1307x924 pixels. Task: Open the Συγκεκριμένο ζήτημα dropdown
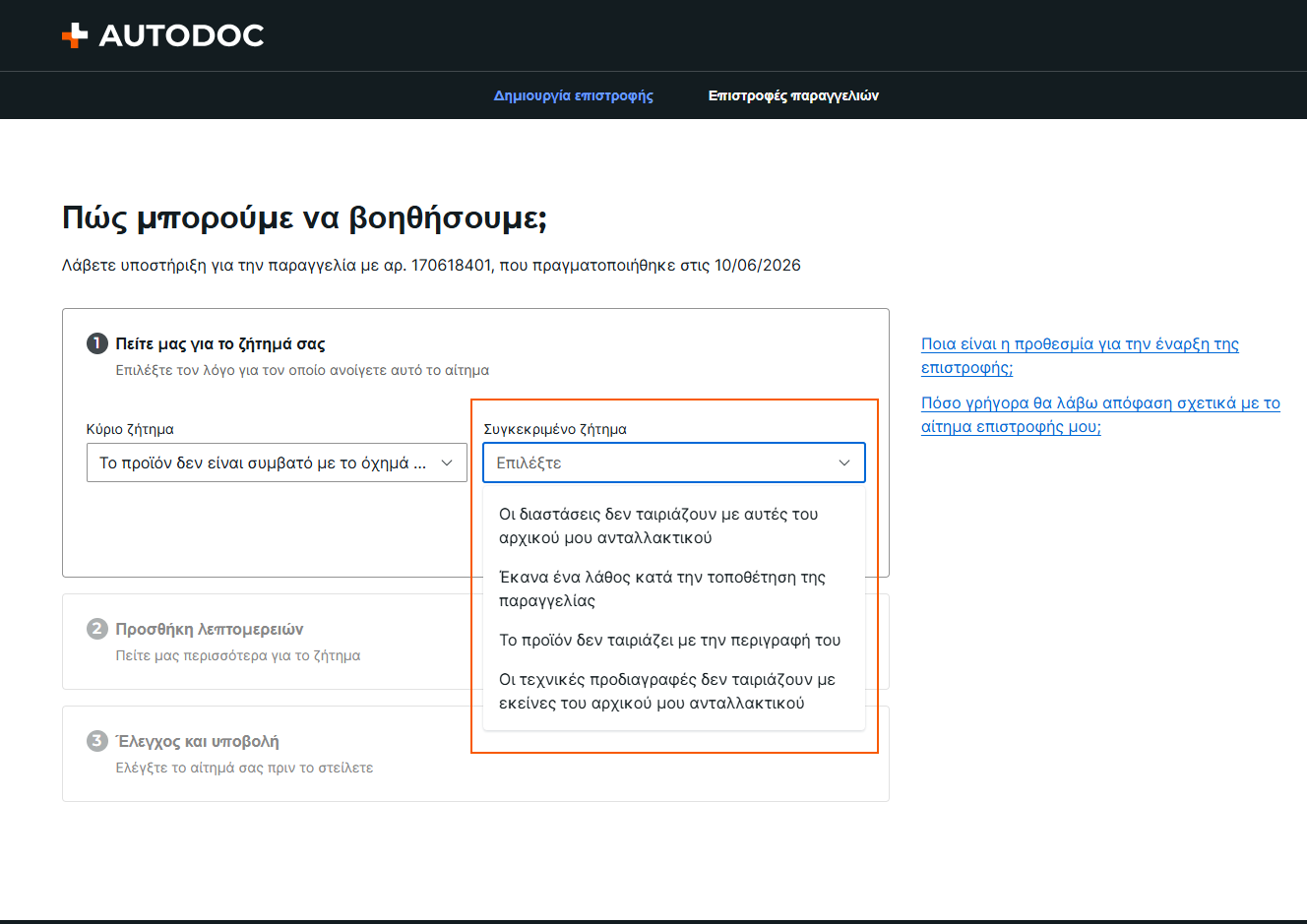[x=674, y=462]
